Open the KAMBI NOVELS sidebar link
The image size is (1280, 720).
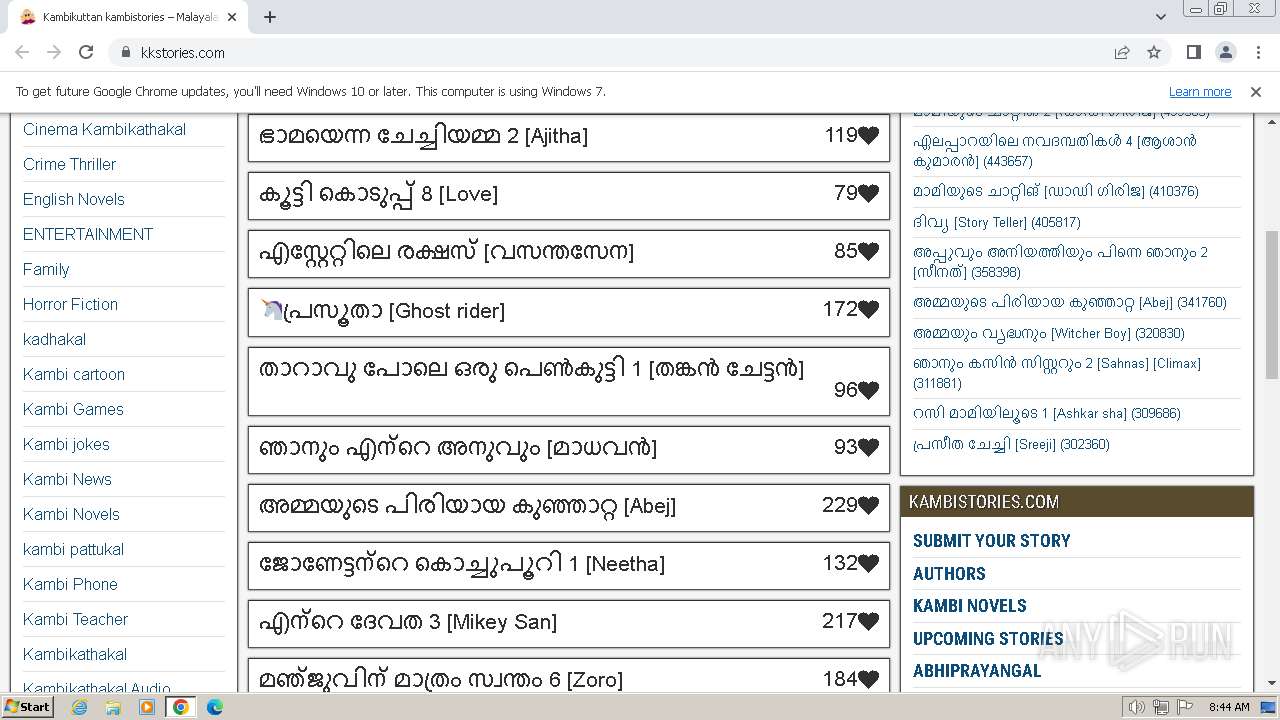(969, 606)
